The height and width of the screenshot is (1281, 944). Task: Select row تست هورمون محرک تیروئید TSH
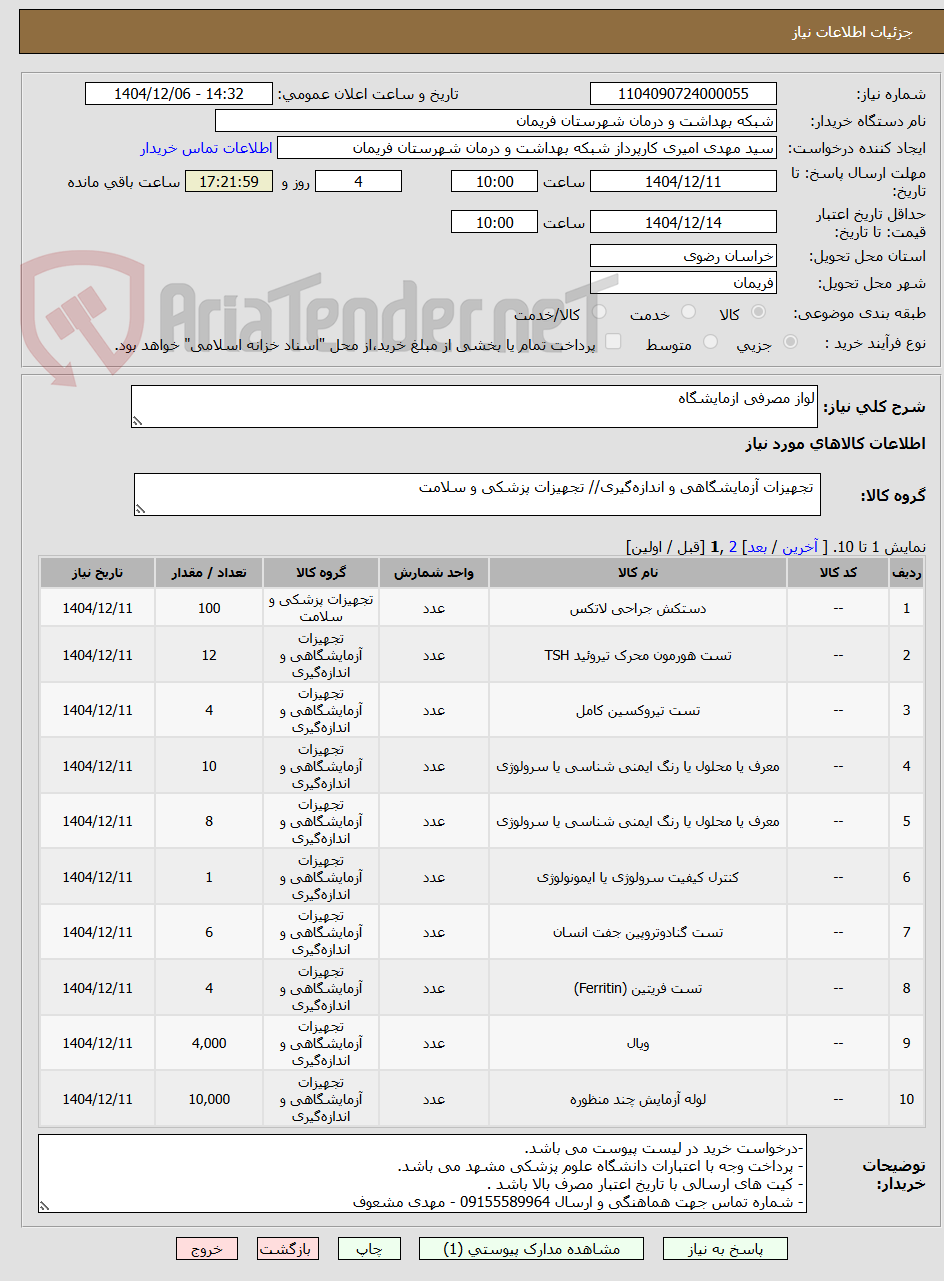(482, 655)
